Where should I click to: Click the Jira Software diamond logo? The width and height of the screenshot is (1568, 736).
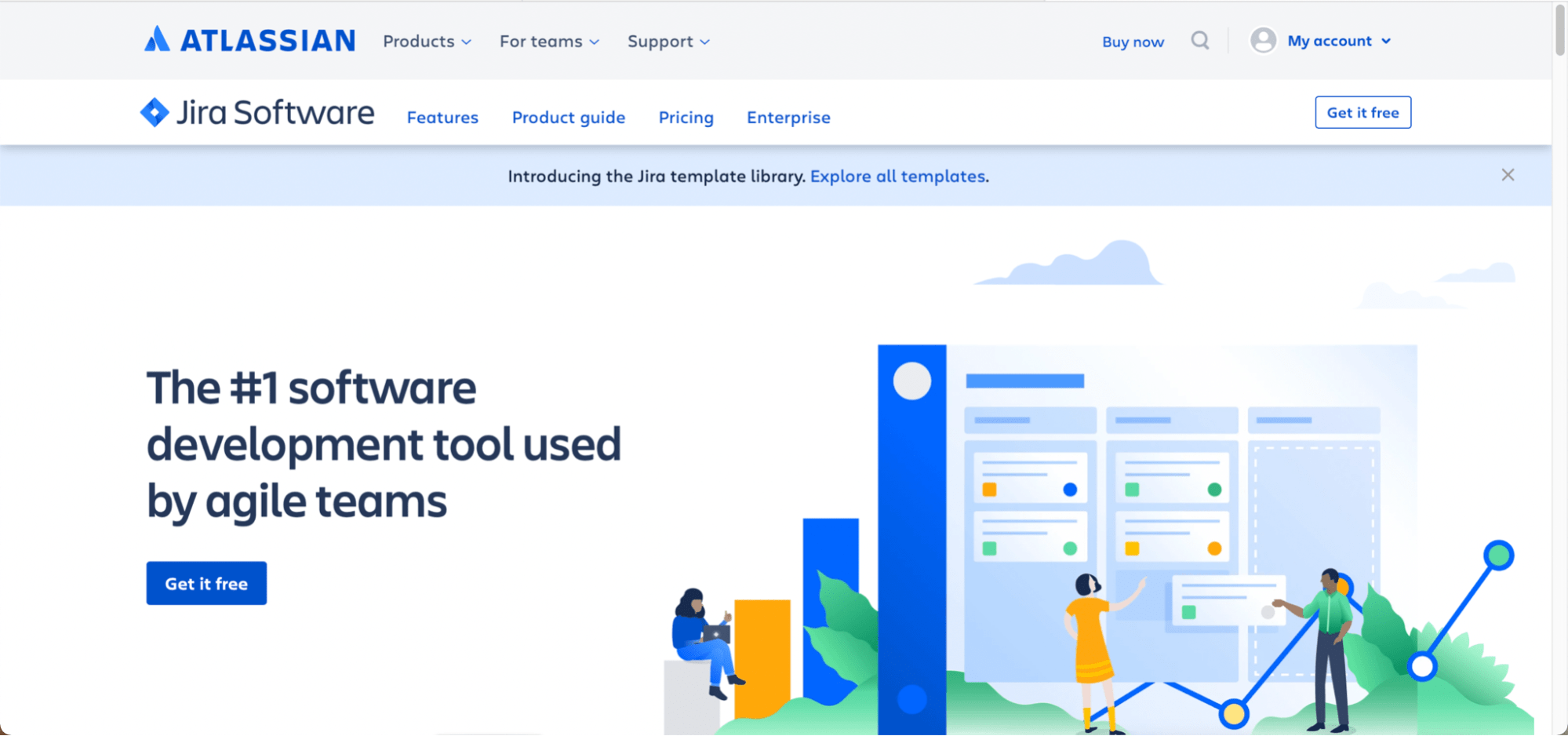(x=155, y=112)
